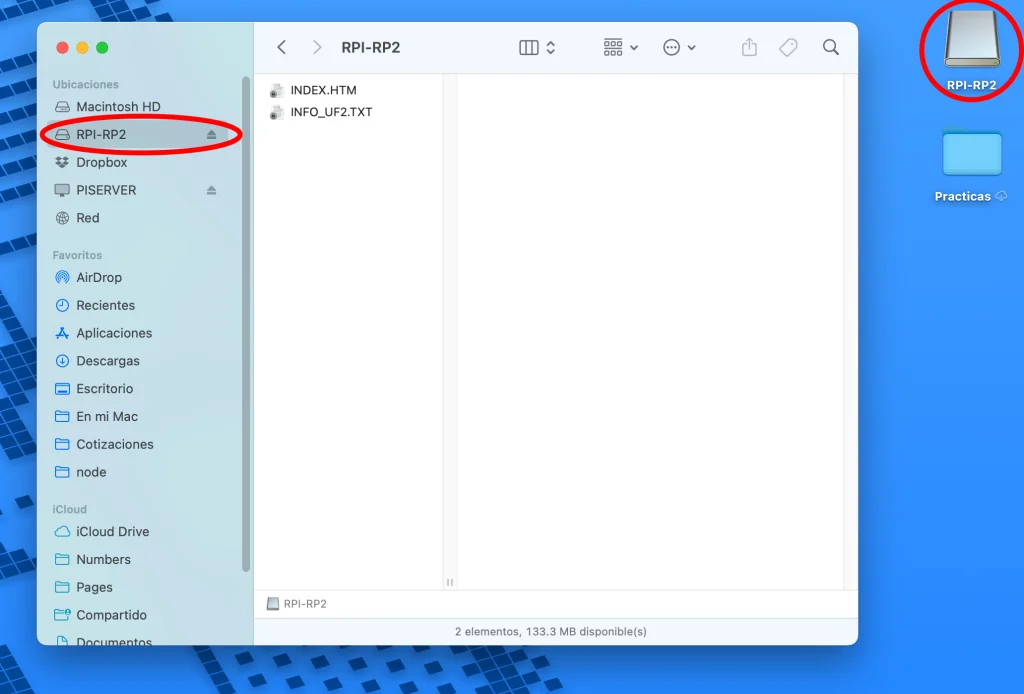Image resolution: width=1024 pixels, height=694 pixels.
Task: Open iCloud Drive in sidebar
Action: pos(140,531)
